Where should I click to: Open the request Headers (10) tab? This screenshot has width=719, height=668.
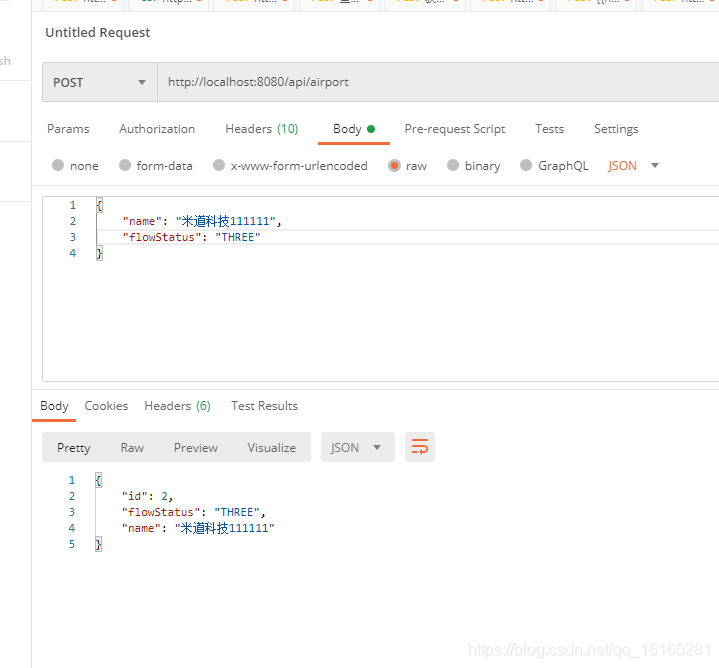[x=262, y=129]
